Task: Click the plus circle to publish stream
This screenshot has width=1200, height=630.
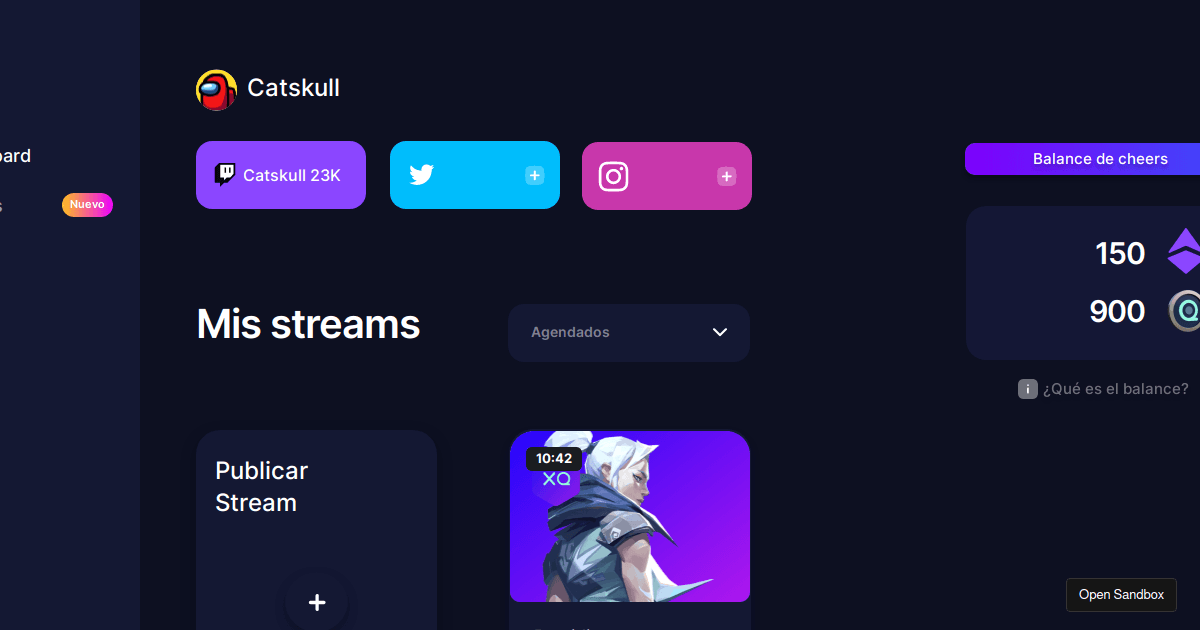Action: [317, 602]
